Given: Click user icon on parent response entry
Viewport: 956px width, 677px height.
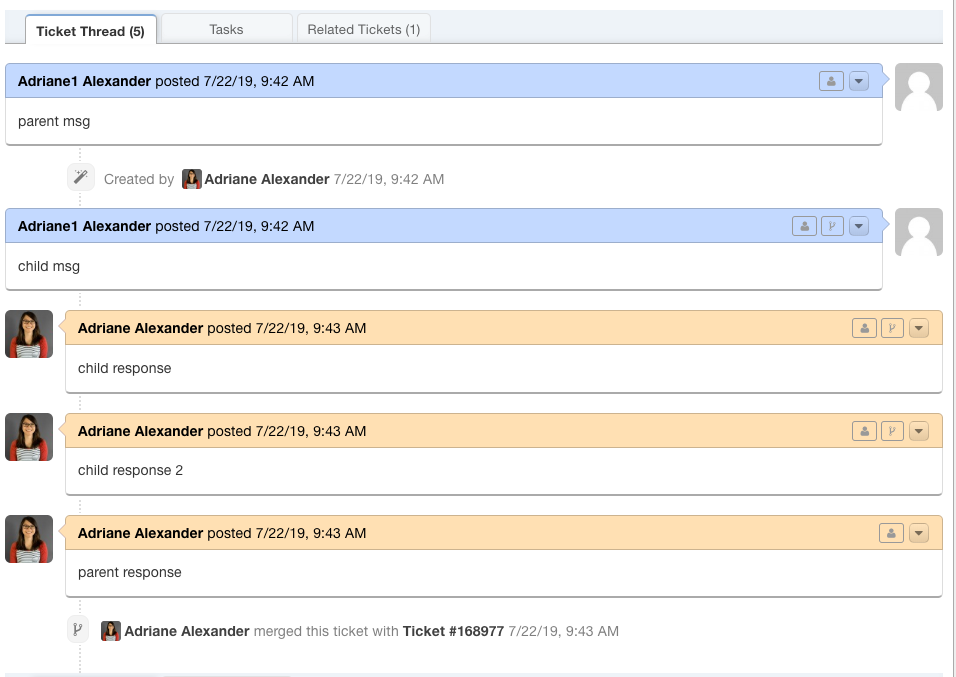Looking at the screenshot, I should (891, 533).
